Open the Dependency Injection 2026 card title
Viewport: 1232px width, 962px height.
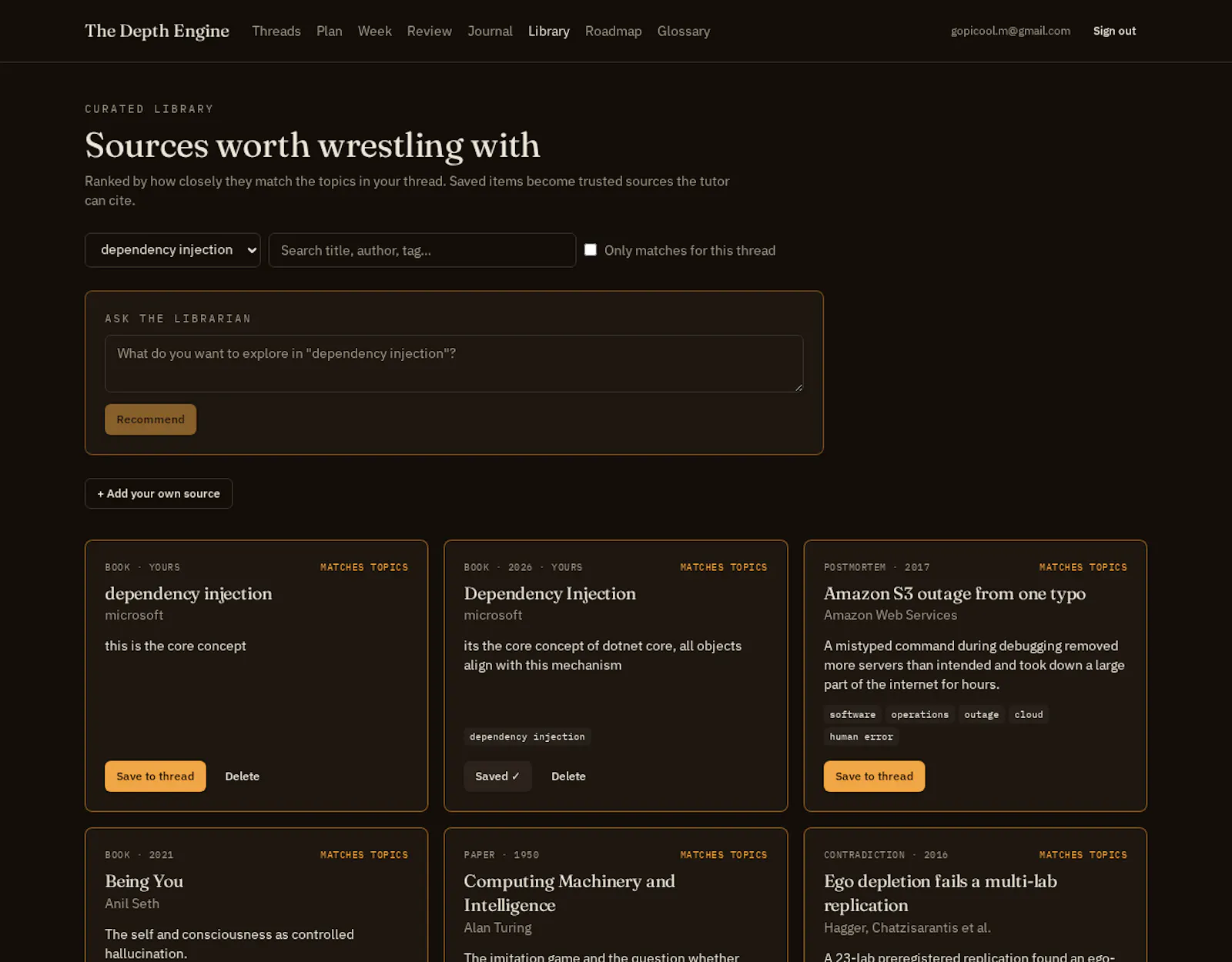pos(550,593)
